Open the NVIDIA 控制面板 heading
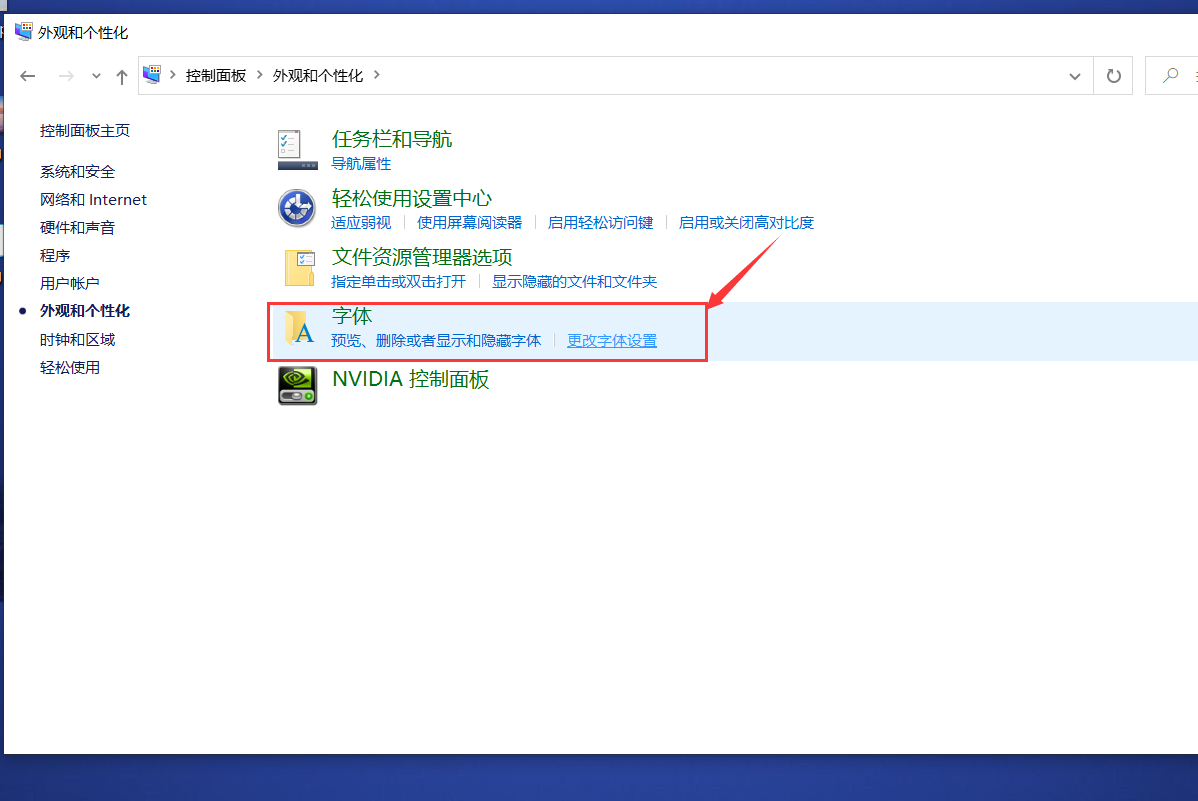Screen dimensions: 1198x801 pos(410,379)
